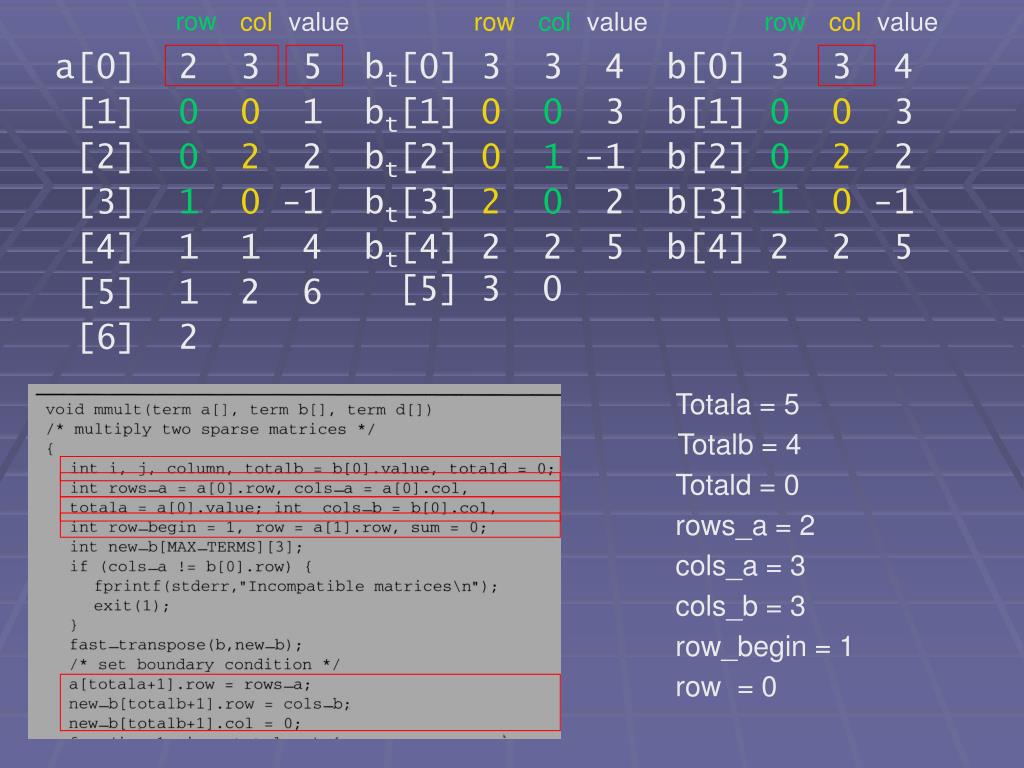Click the 'row' header above the a table
This screenshot has height=768, width=1024.
tap(195, 23)
